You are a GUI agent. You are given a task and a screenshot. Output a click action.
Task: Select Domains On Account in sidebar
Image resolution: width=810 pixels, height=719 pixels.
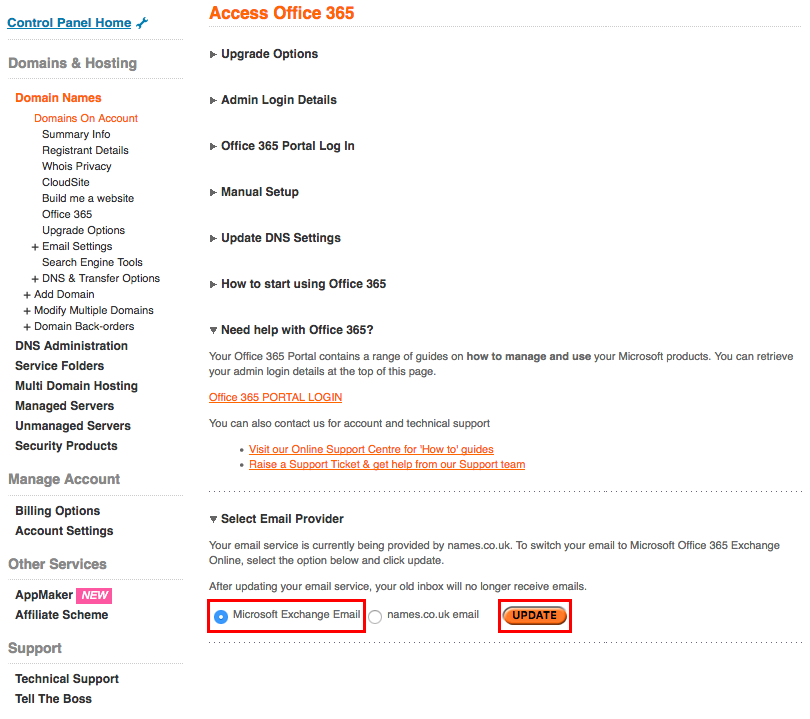click(x=86, y=118)
